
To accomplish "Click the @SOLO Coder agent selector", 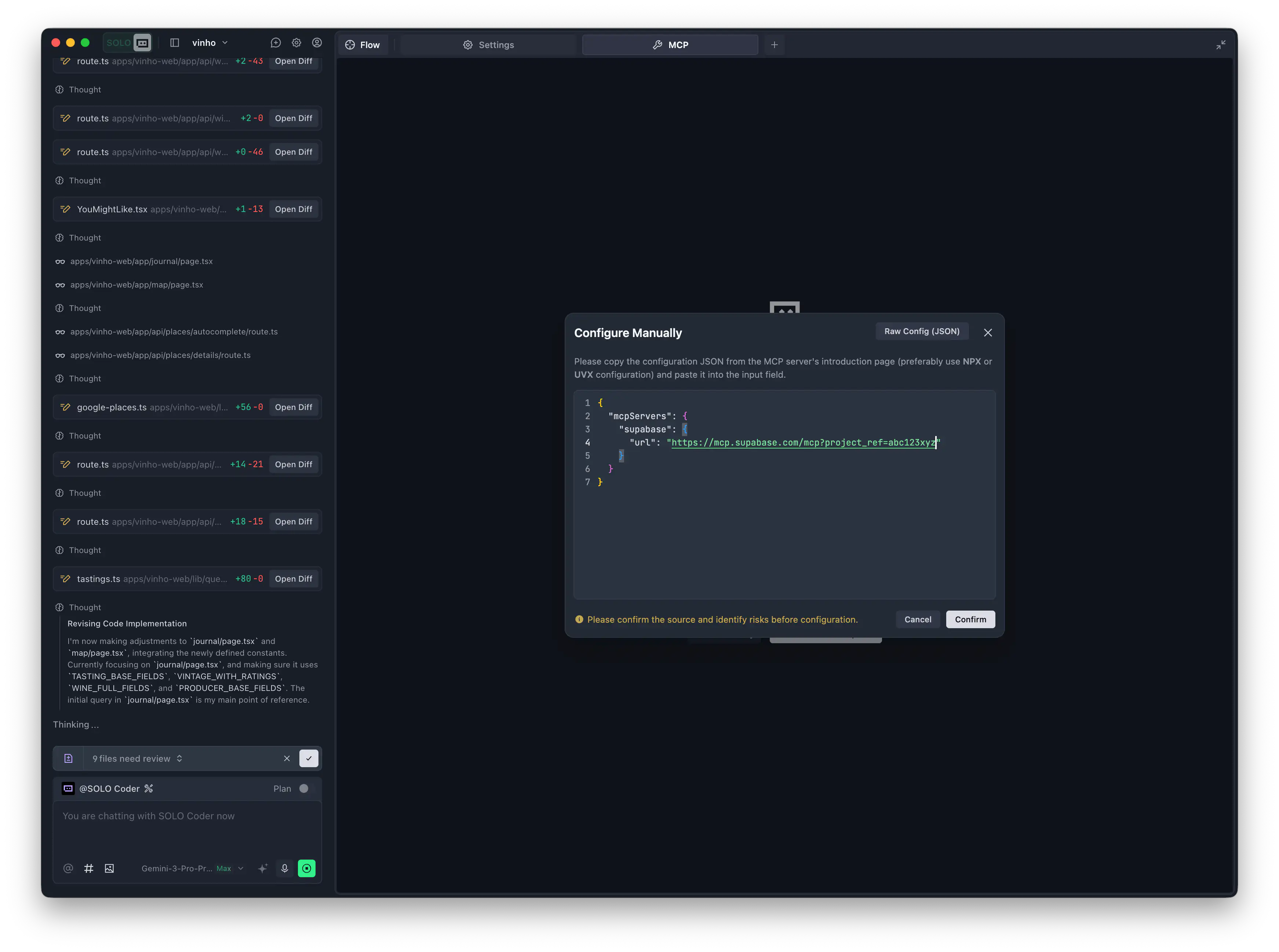I will [x=108, y=789].
